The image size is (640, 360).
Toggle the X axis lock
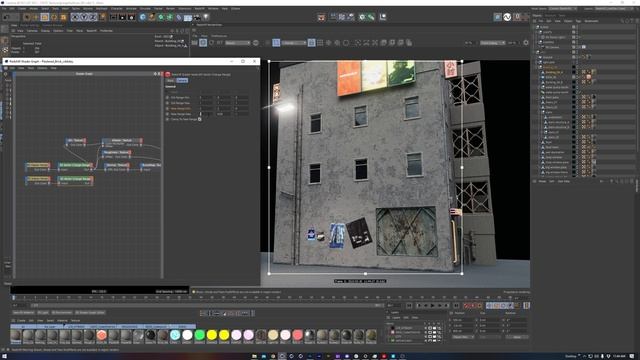coord(75,17)
